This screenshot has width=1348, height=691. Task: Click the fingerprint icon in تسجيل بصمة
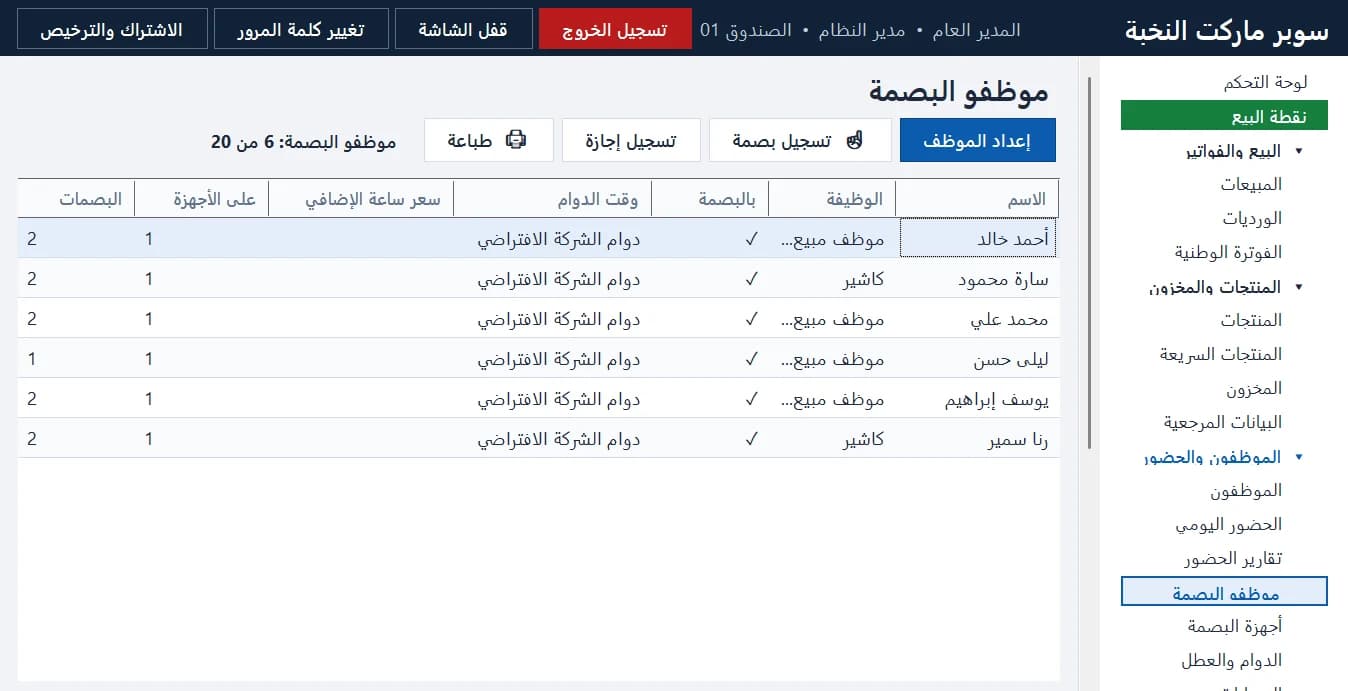853,140
